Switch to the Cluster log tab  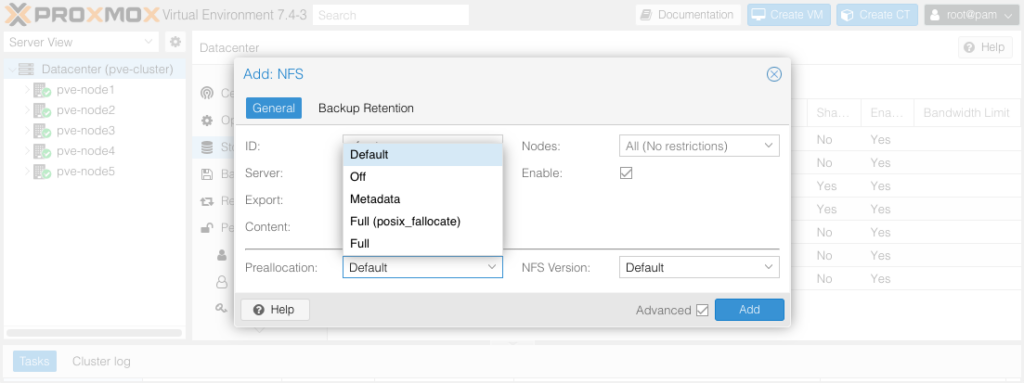click(x=101, y=361)
